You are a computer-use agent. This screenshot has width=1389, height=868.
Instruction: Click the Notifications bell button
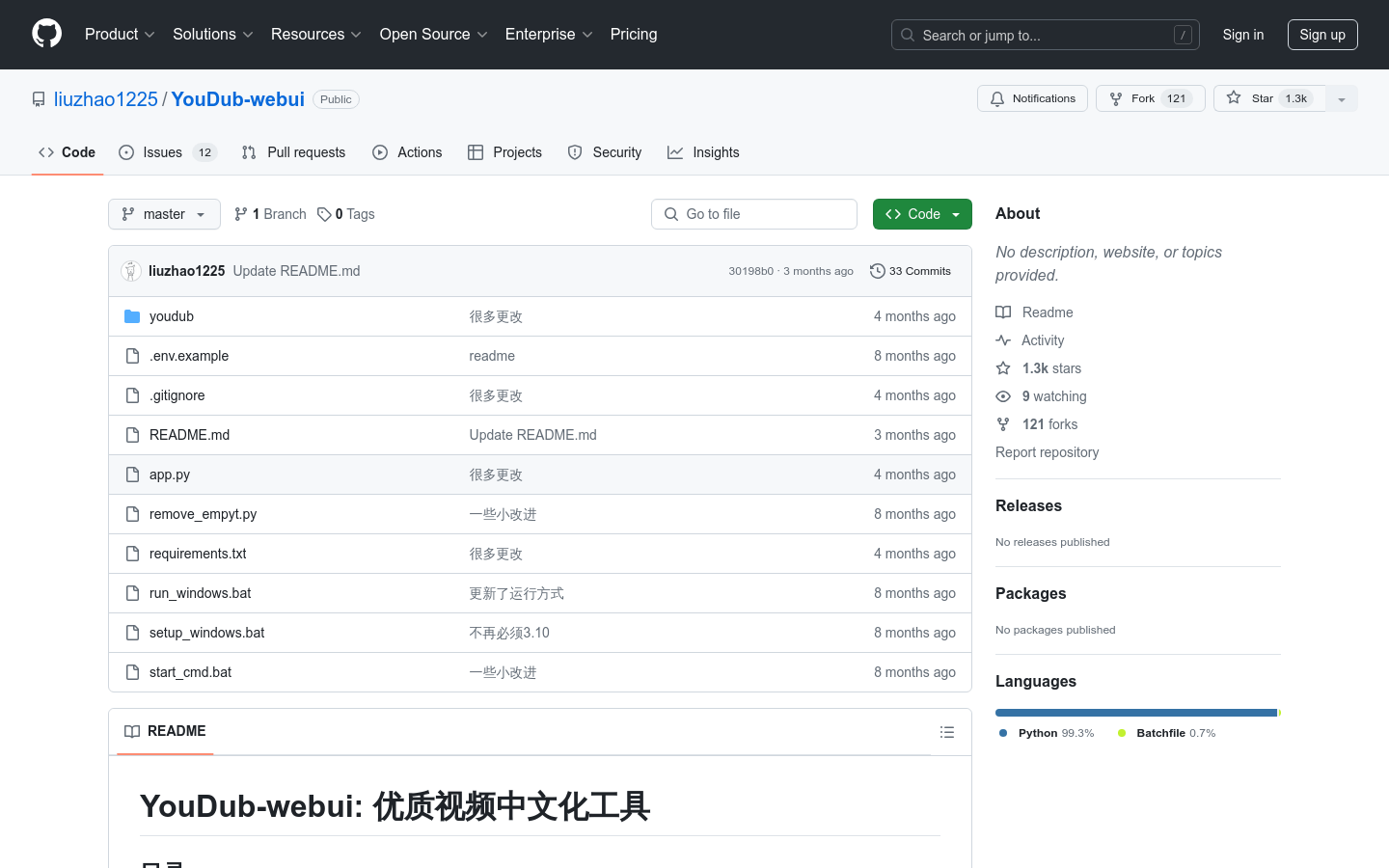click(1032, 98)
